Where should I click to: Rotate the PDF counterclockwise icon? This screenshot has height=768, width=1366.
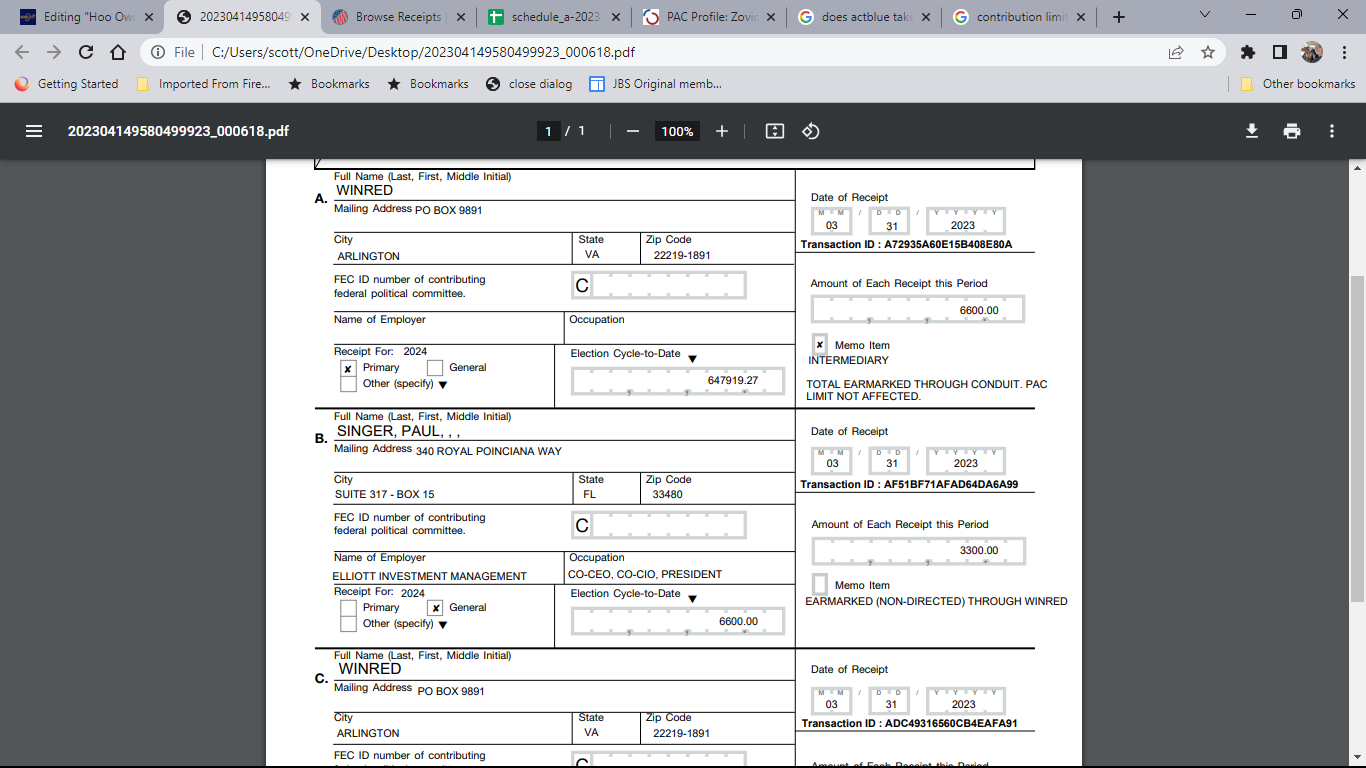[x=811, y=131]
